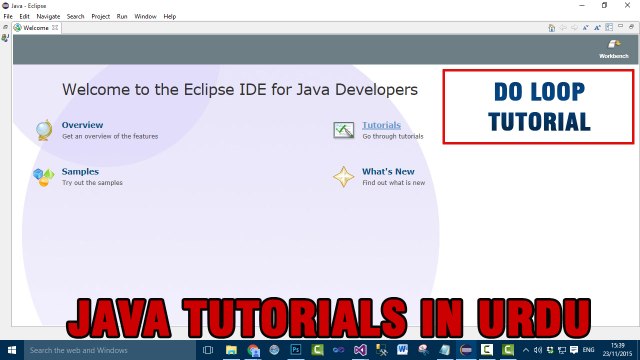The height and width of the screenshot is (360, 640).
Task: Click the ENG language indicator
Action: 588,350
